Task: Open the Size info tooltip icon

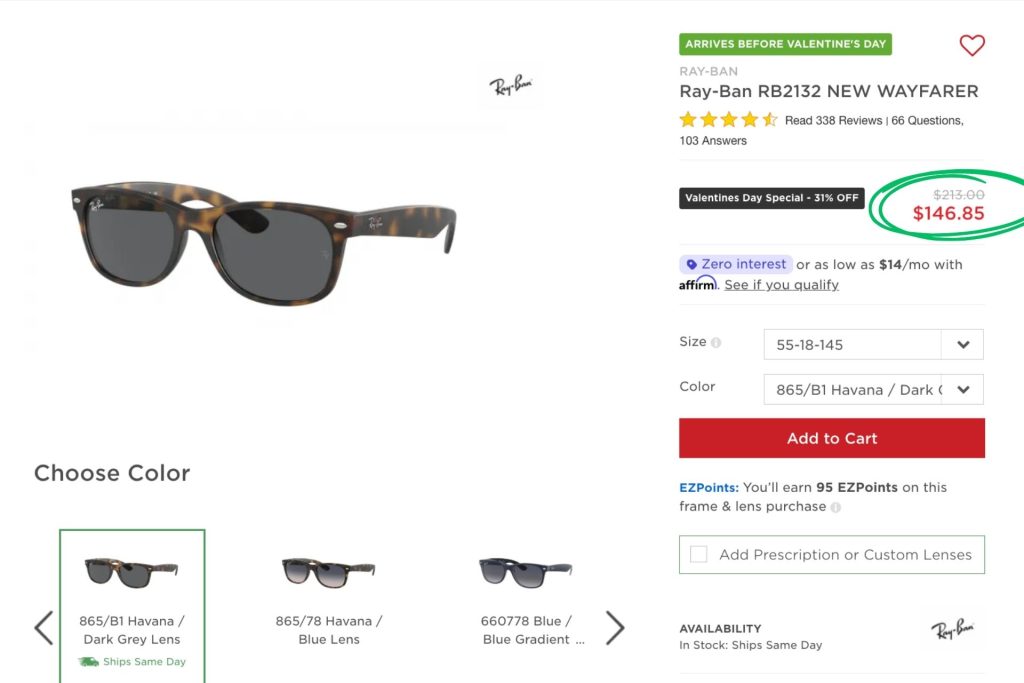Action: click(x=717, y=341)
